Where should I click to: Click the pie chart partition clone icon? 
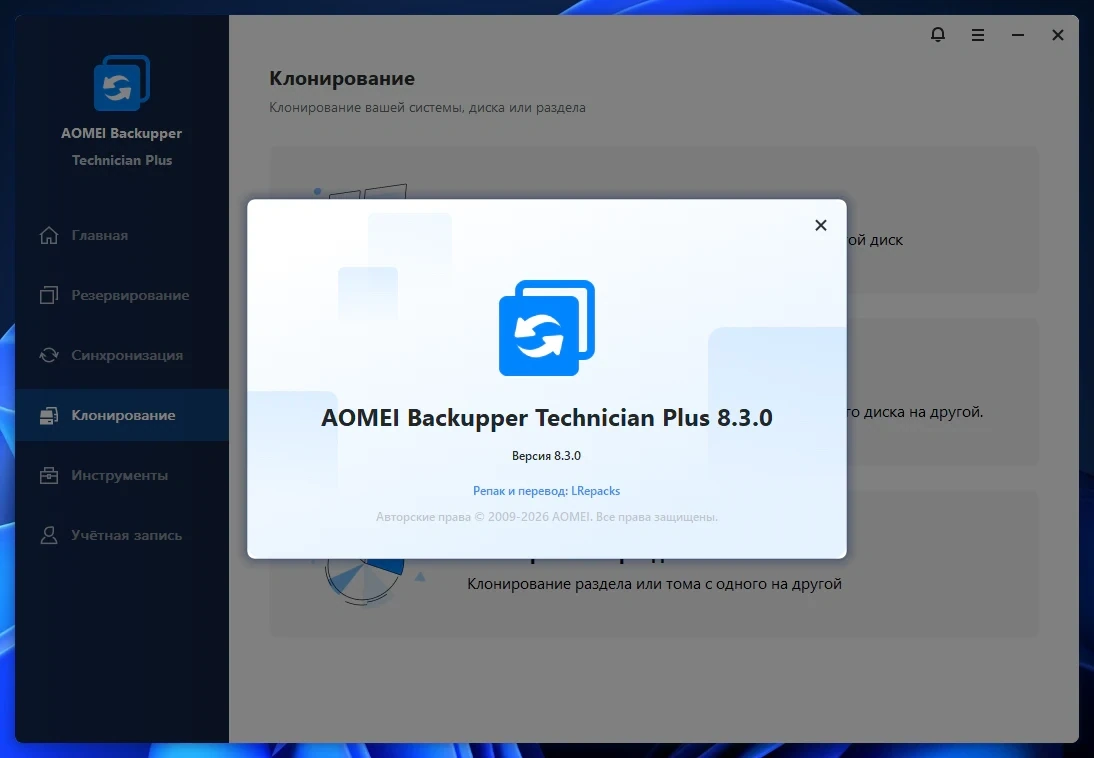(366, 581)
